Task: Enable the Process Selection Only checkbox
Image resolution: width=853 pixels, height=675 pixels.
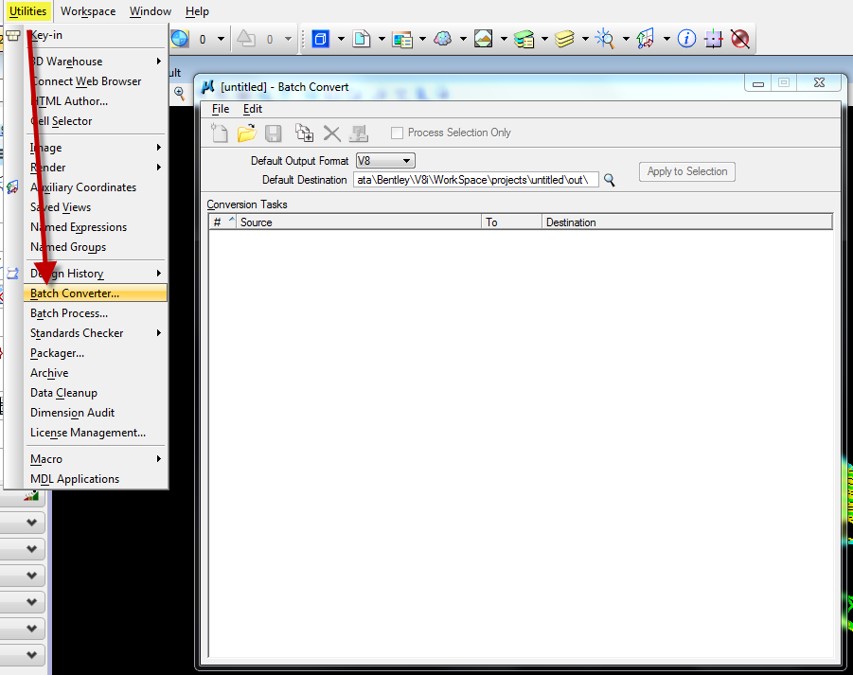Action: [x=397, y=131]
